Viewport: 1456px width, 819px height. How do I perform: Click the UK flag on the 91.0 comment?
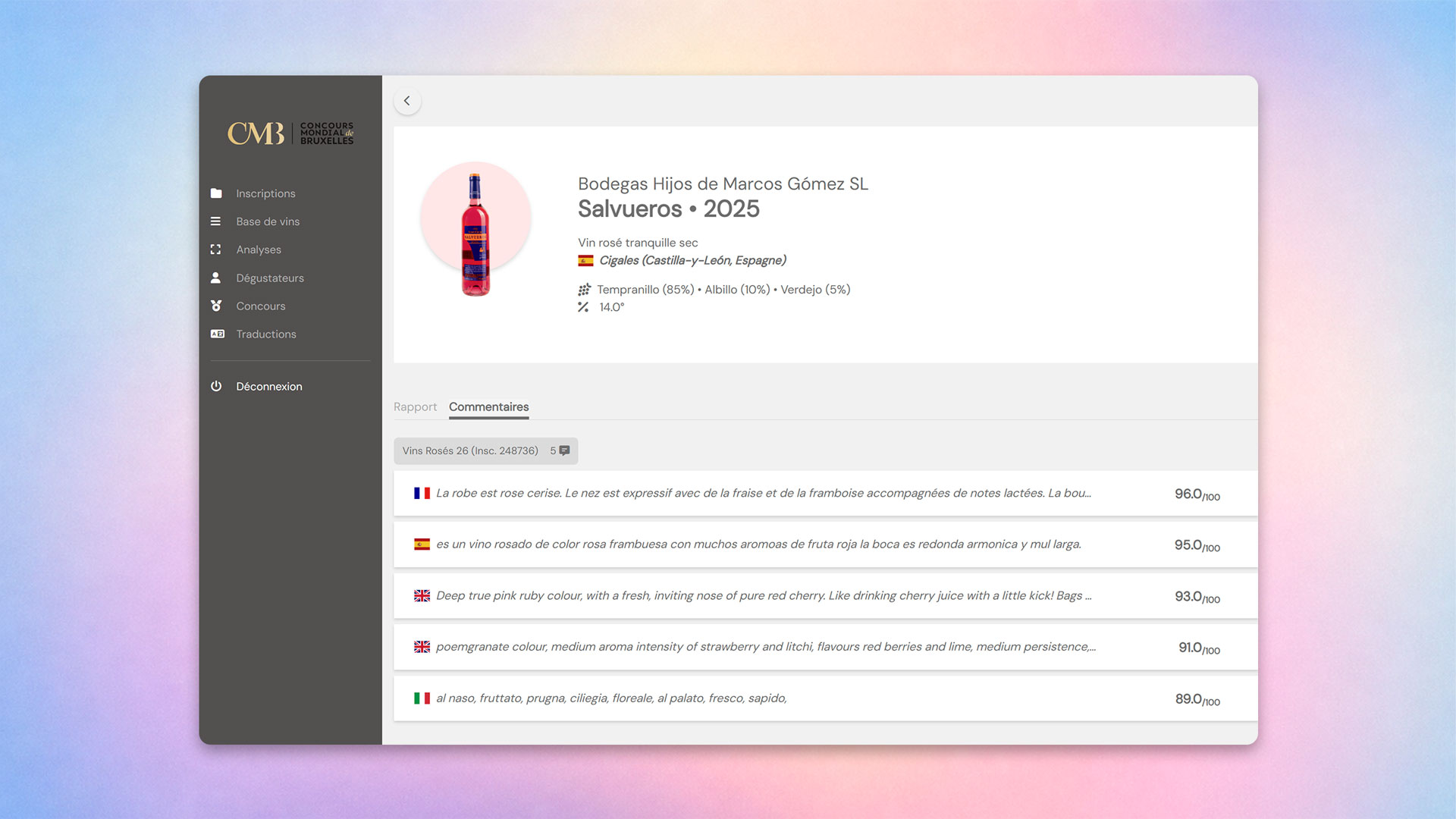pyautogui.click(x=422, y=647)
